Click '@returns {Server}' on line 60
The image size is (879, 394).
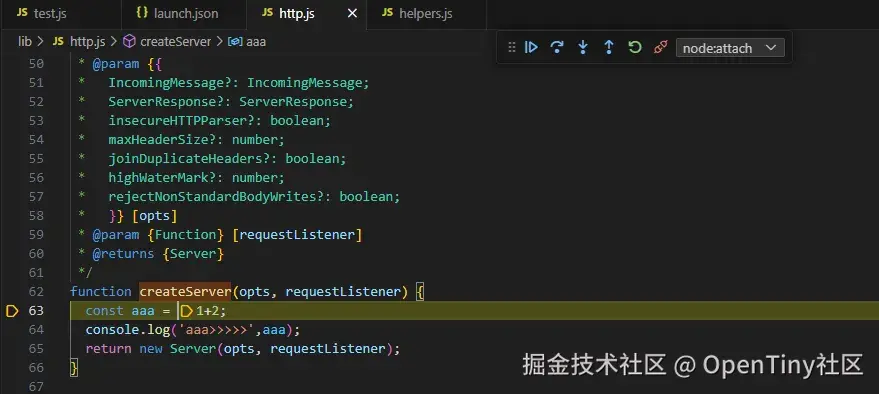click(158, 254)
